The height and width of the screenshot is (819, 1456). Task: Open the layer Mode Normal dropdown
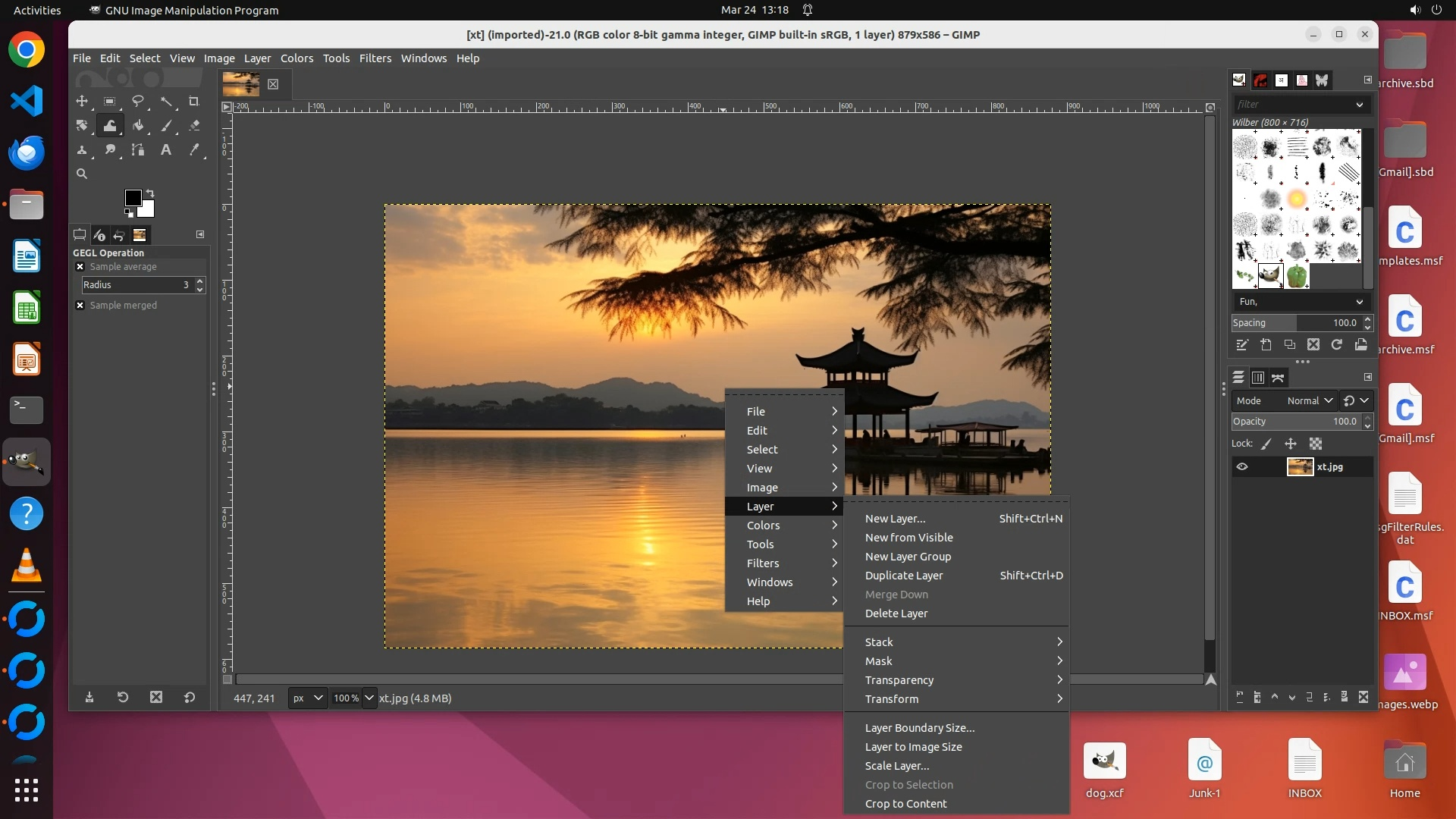point(1310,400)
